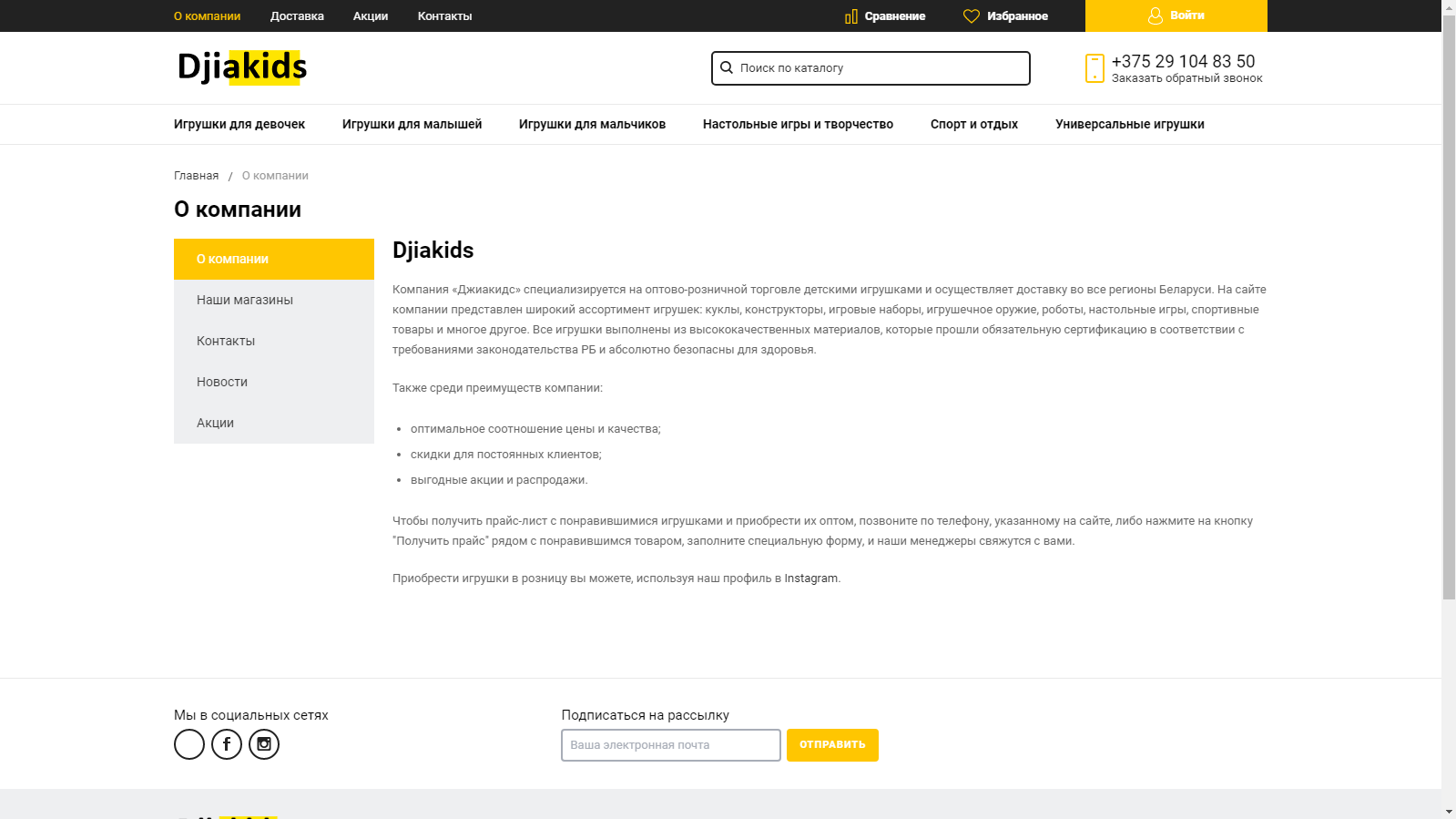Open the first empty social circle icon

[x=189, y=744]
